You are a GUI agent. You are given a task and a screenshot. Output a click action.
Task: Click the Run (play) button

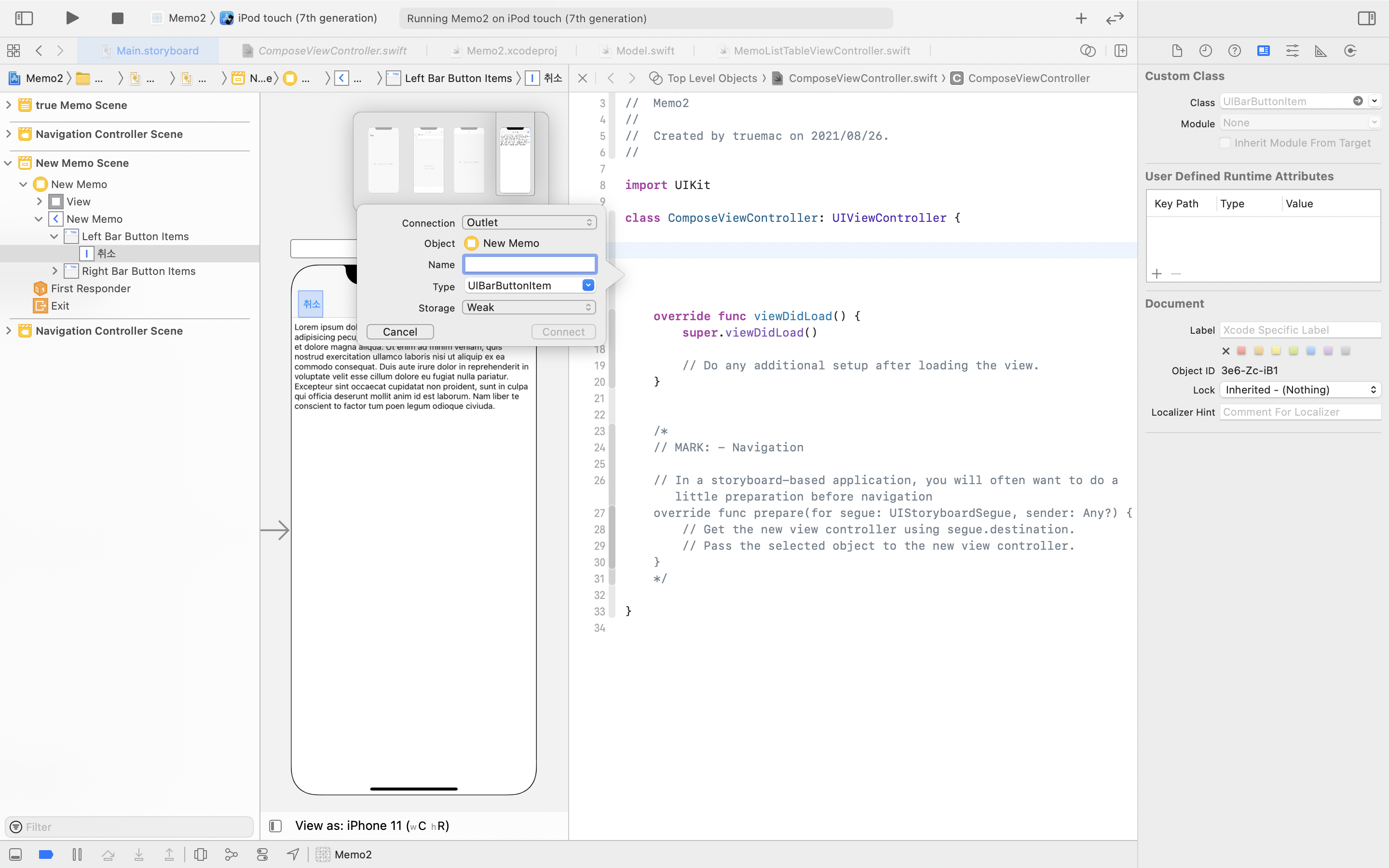click(x=72, y=18)
